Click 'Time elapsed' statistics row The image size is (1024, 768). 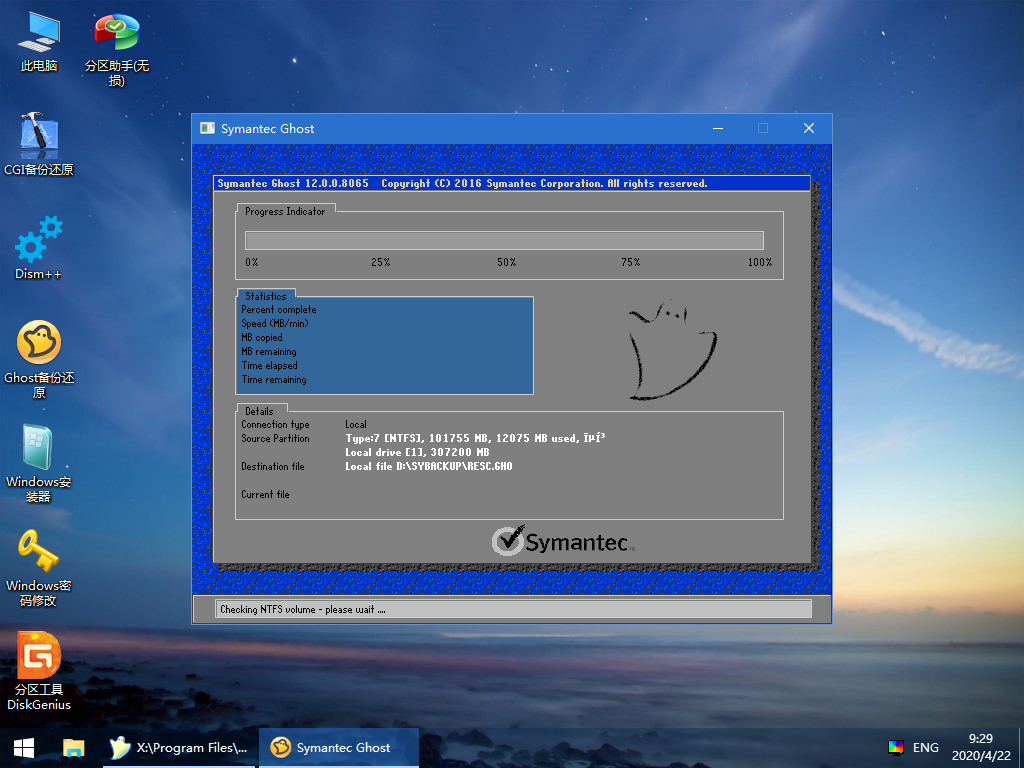tap(269, 366)
